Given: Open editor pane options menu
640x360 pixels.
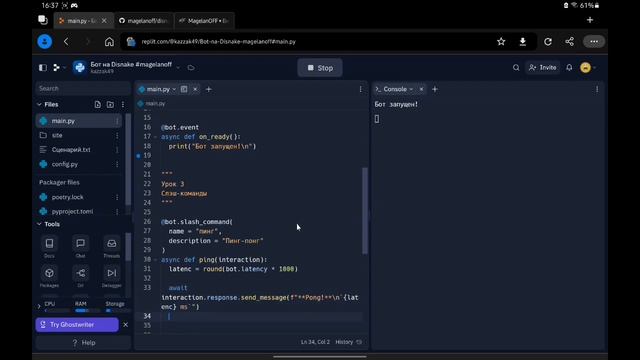Looking at the screenshot, I should click(360, 89).
